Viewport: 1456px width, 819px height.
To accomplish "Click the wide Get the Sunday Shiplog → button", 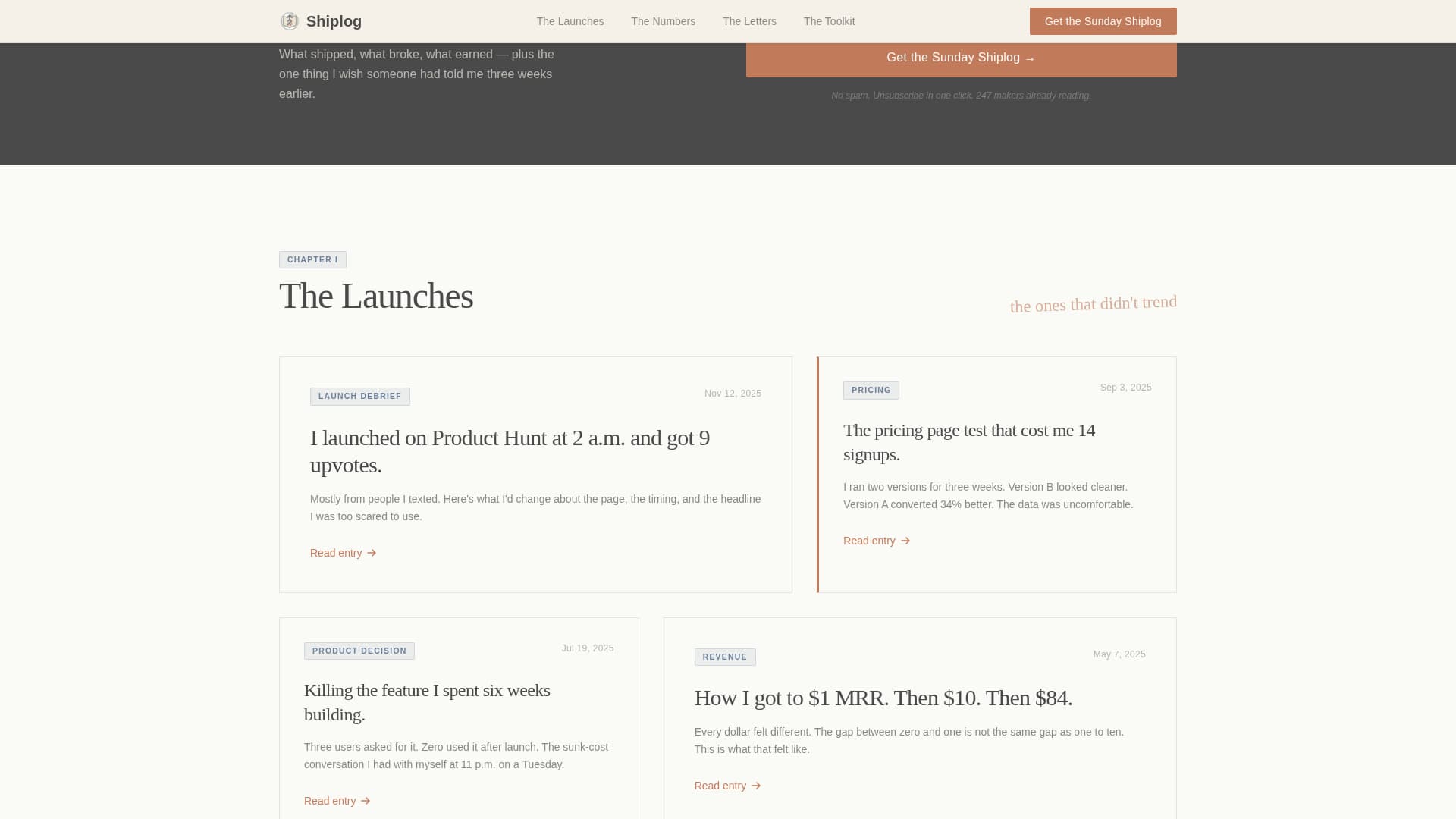I will 961,58.
